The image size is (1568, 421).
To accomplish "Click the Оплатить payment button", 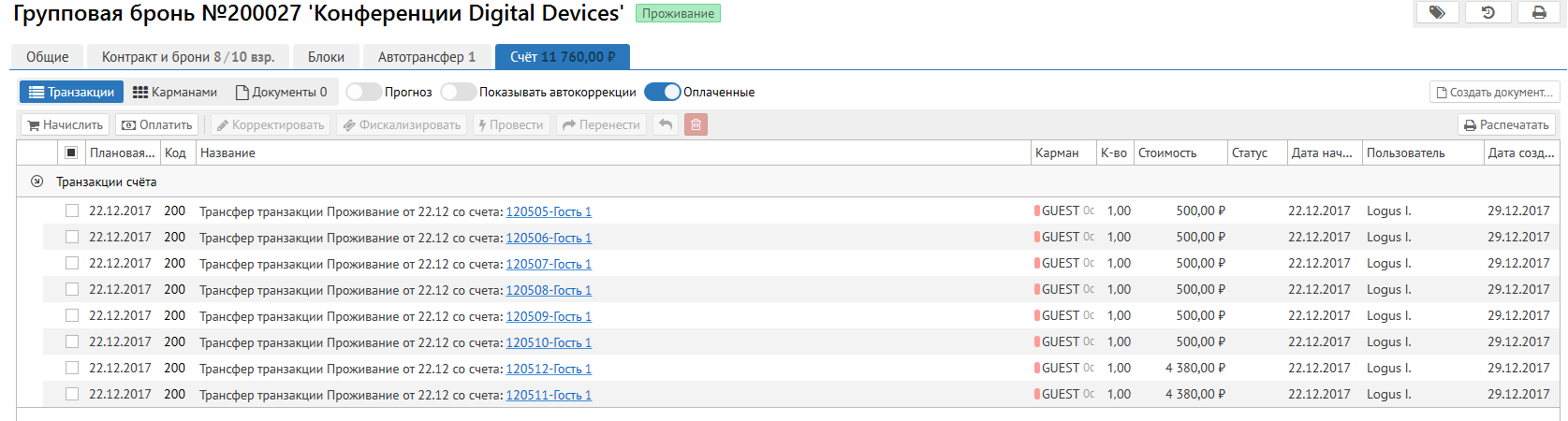I will point(157,124).
